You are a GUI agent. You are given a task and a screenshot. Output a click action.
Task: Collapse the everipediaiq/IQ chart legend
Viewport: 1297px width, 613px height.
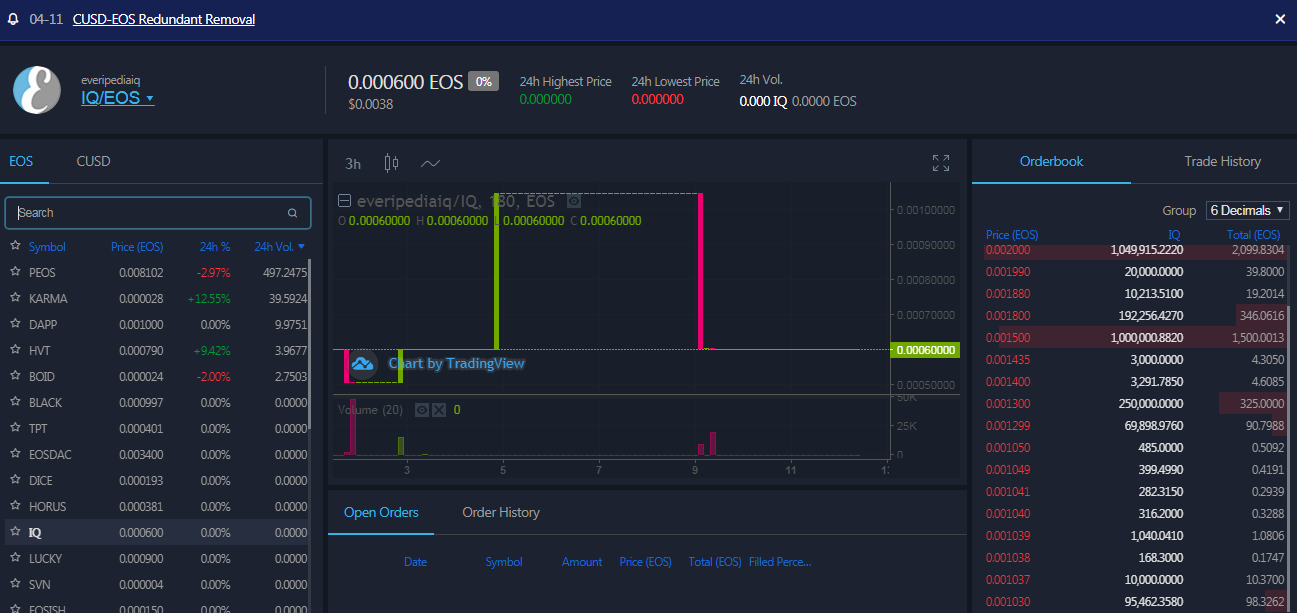[x=344, y=201]
